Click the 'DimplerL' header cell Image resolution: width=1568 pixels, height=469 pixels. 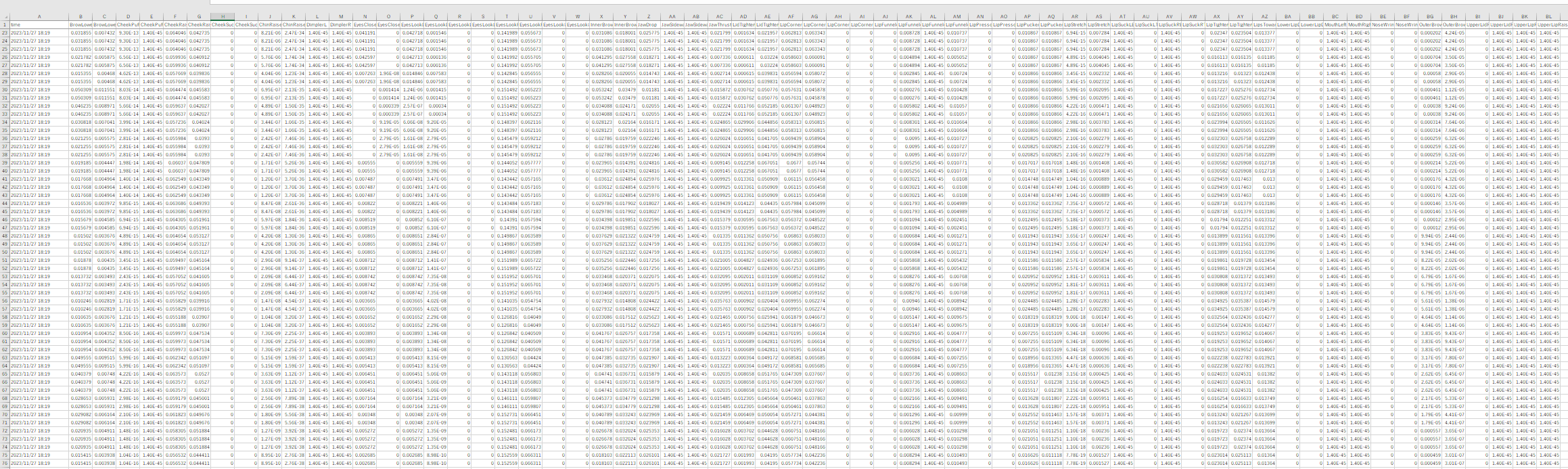point(317,24)
